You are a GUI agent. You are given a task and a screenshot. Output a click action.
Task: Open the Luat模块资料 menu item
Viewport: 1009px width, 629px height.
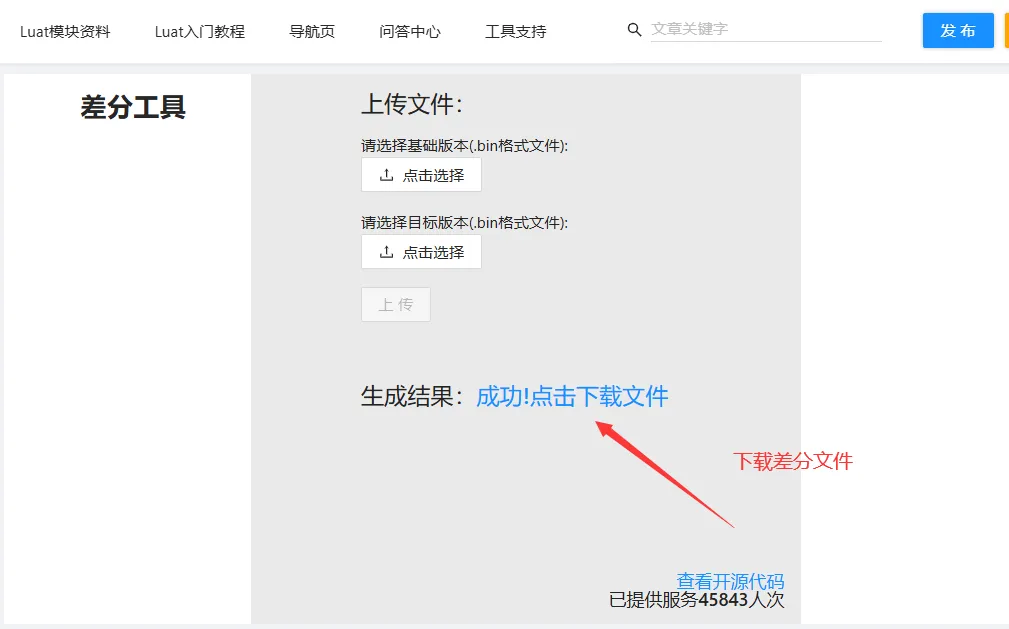coord(65,32)
